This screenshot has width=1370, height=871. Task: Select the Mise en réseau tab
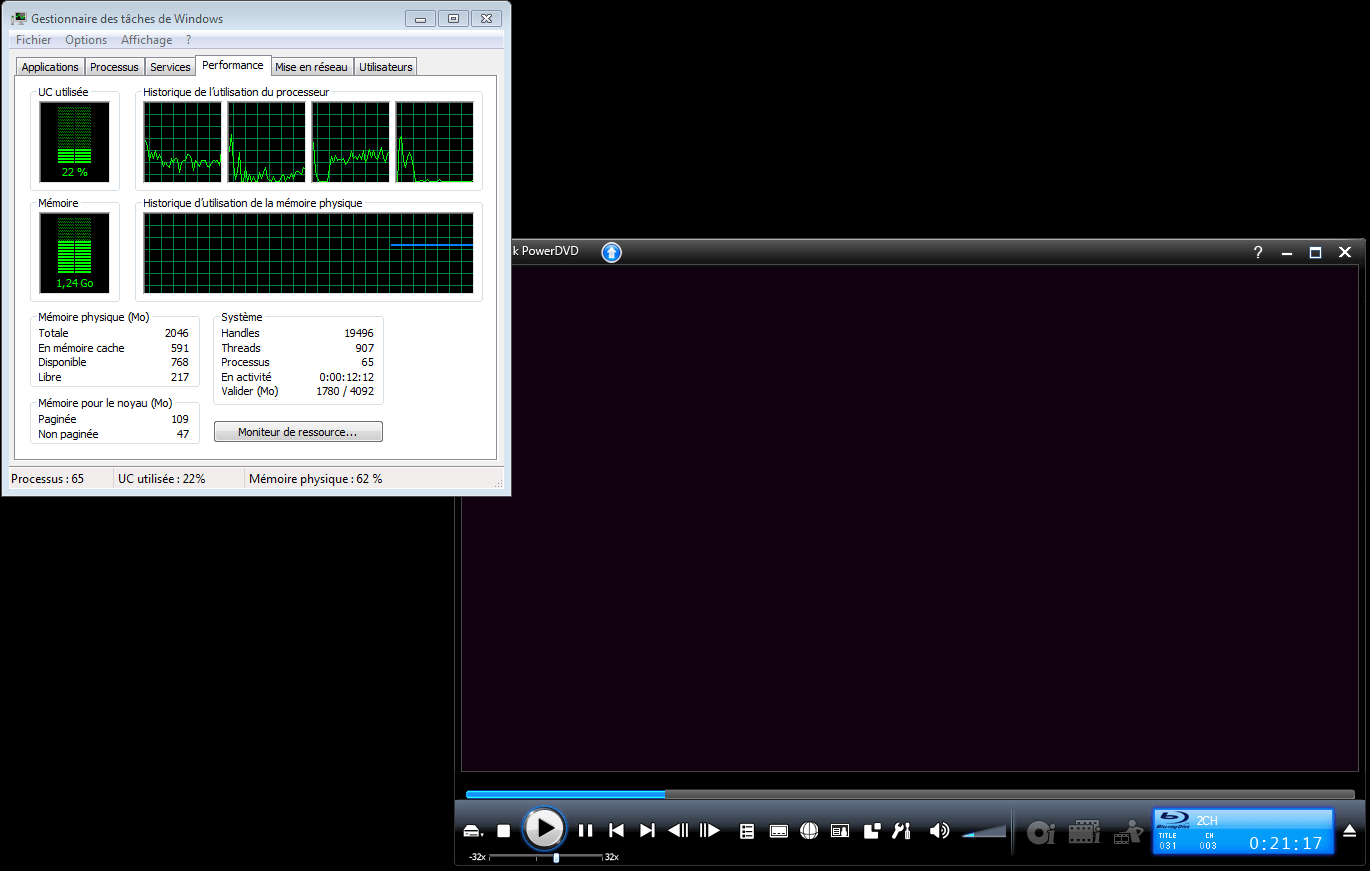coord(312,67)
